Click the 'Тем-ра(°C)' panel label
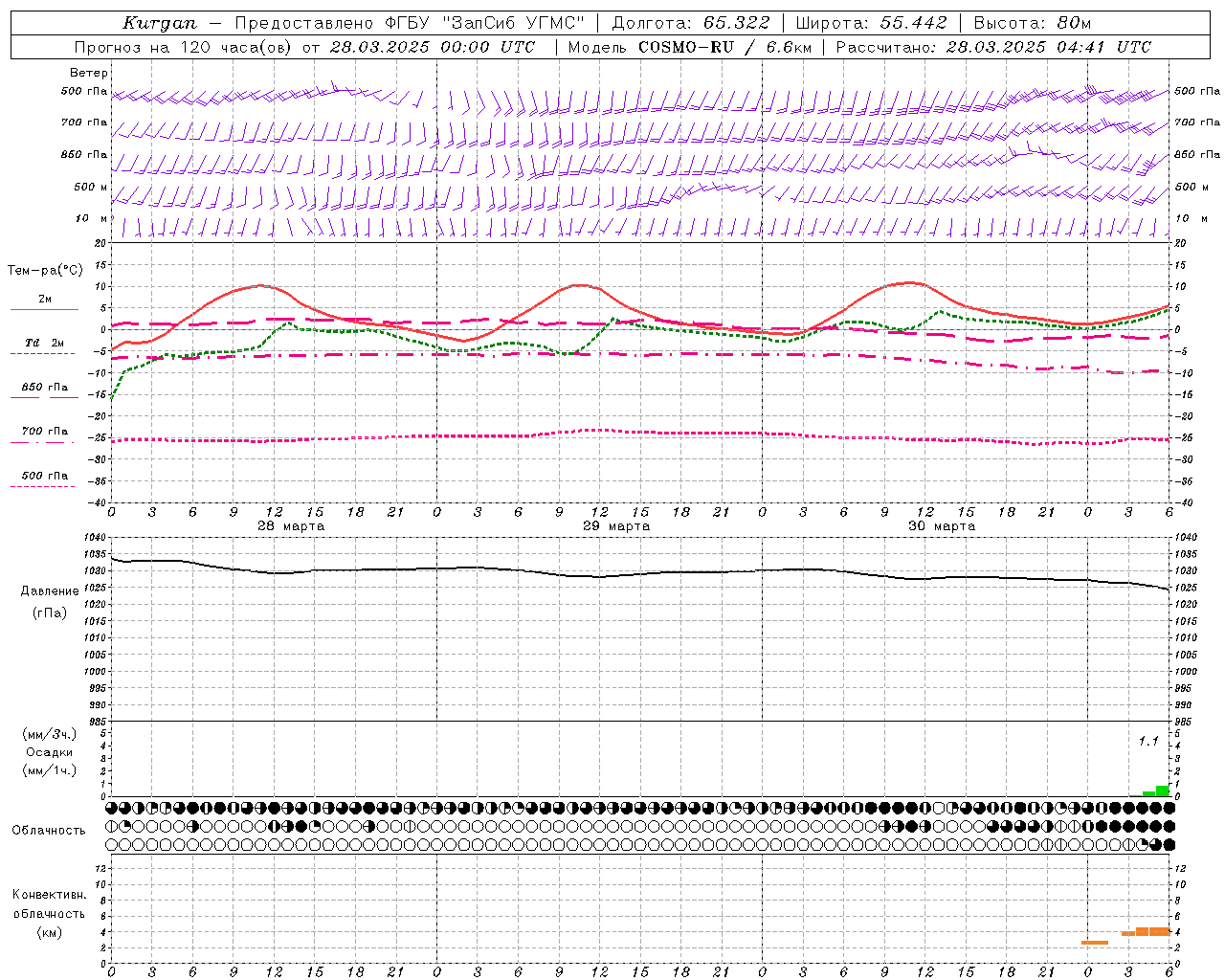The width and height of the screenshot is (1225, 980). coord(45,271)
